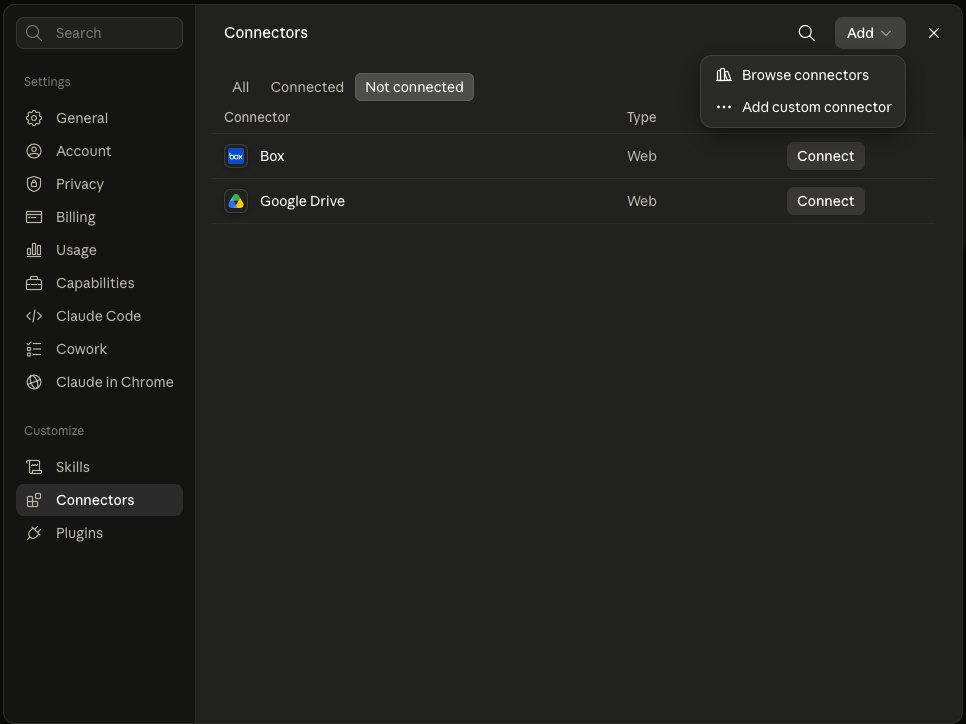Click the ellipsis icon beside Add custom connector
966x724 pixels.
[724, 107]
